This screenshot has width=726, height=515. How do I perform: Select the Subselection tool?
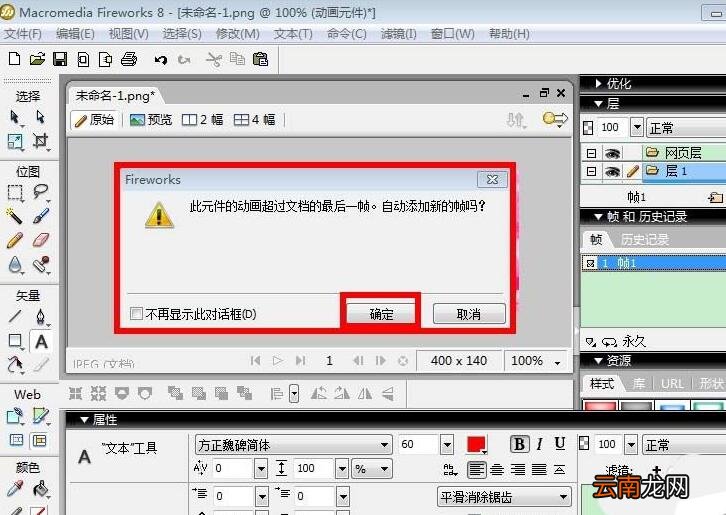(x=41, y=117)
